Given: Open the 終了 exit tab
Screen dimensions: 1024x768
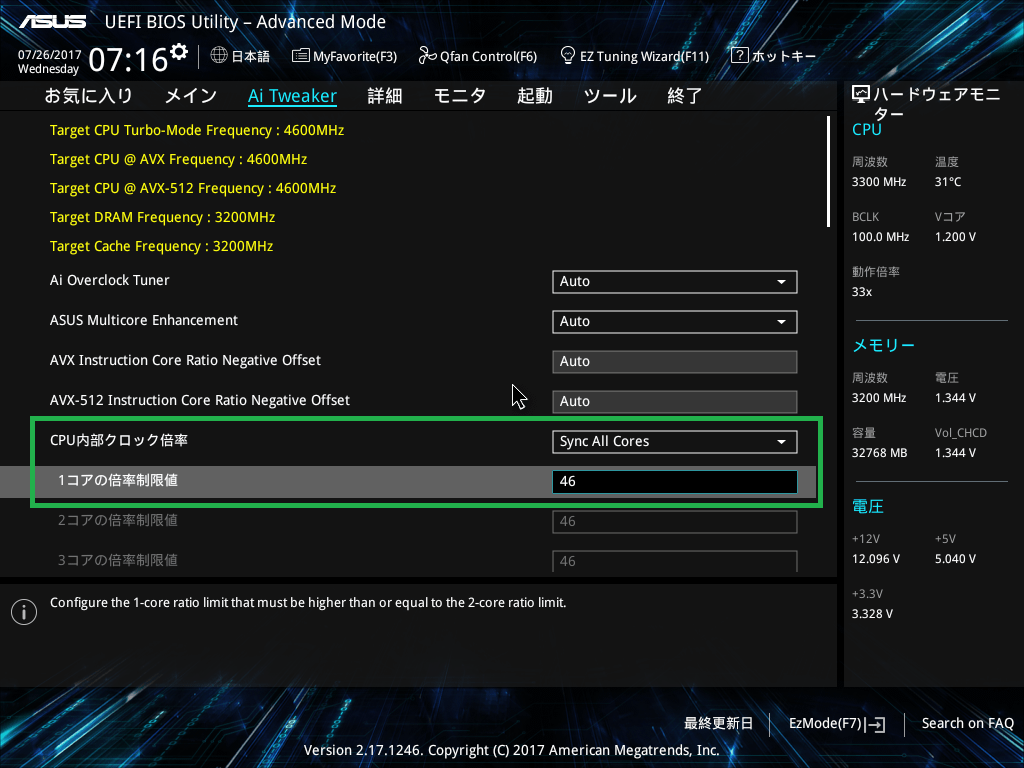Looking at the screenshot, I should 684,96.
